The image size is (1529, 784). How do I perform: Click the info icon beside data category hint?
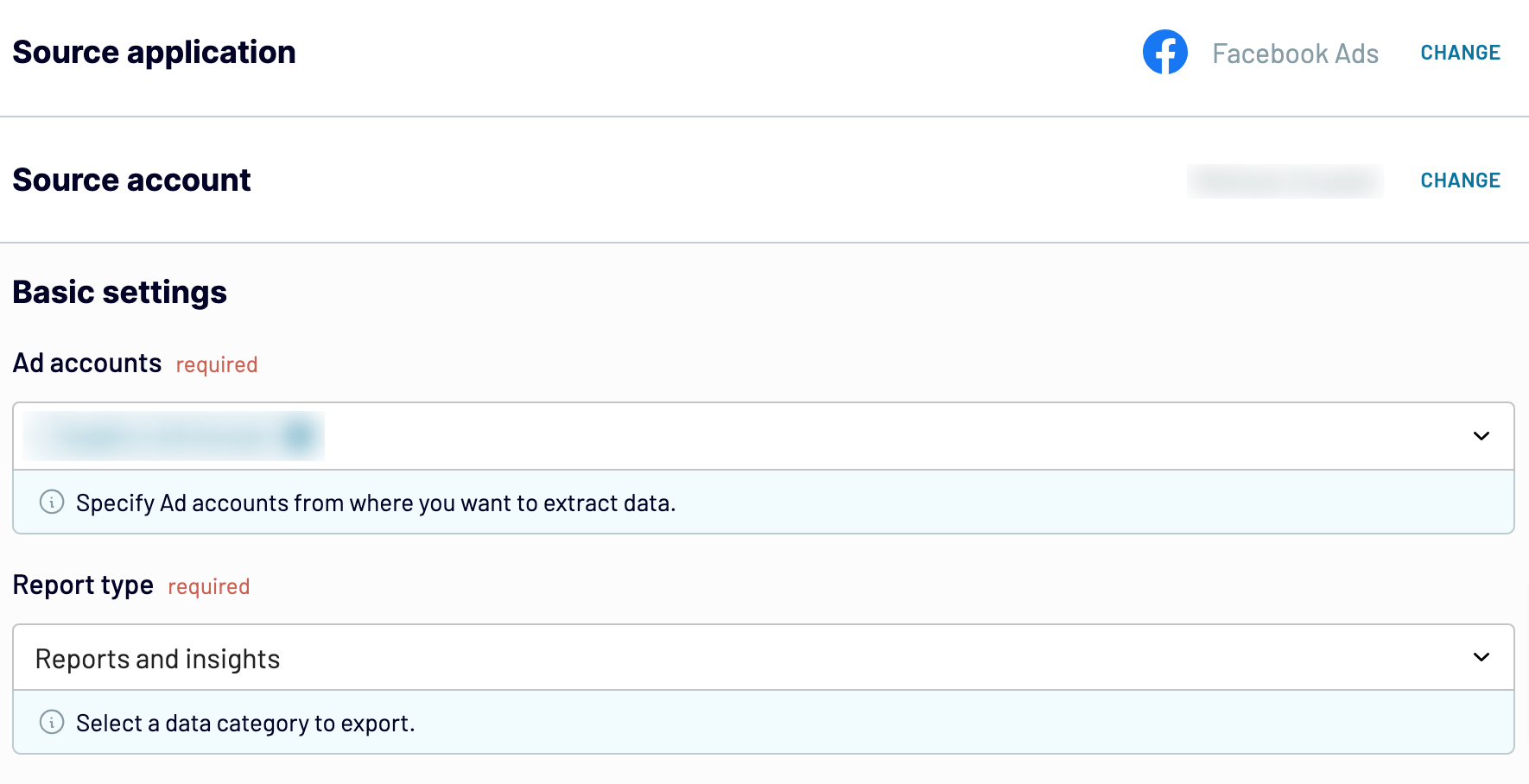click(52, 722)
